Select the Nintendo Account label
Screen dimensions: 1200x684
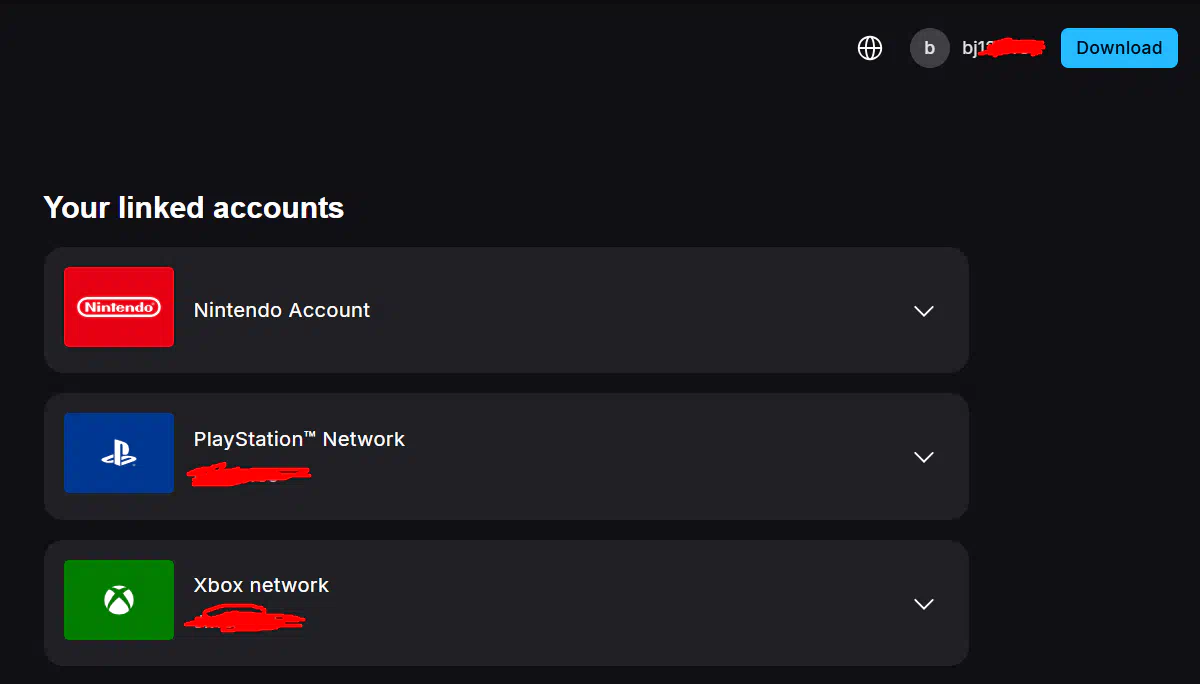coord(282,310)
